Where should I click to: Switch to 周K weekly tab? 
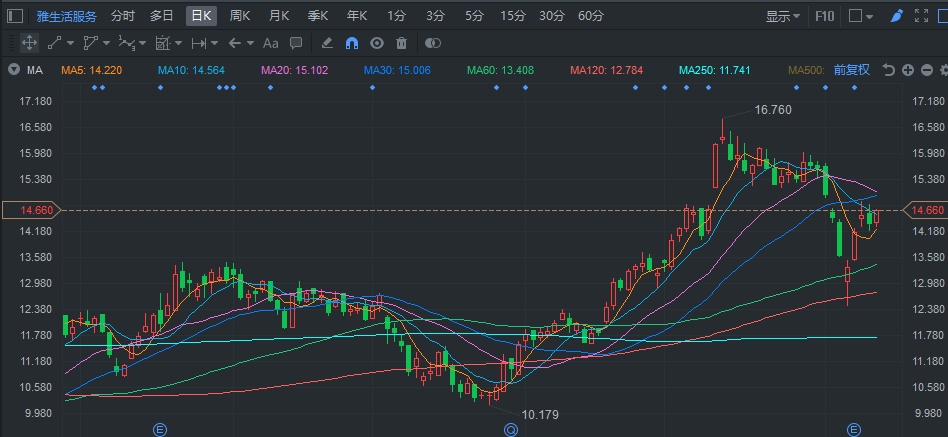click(240, 16)
